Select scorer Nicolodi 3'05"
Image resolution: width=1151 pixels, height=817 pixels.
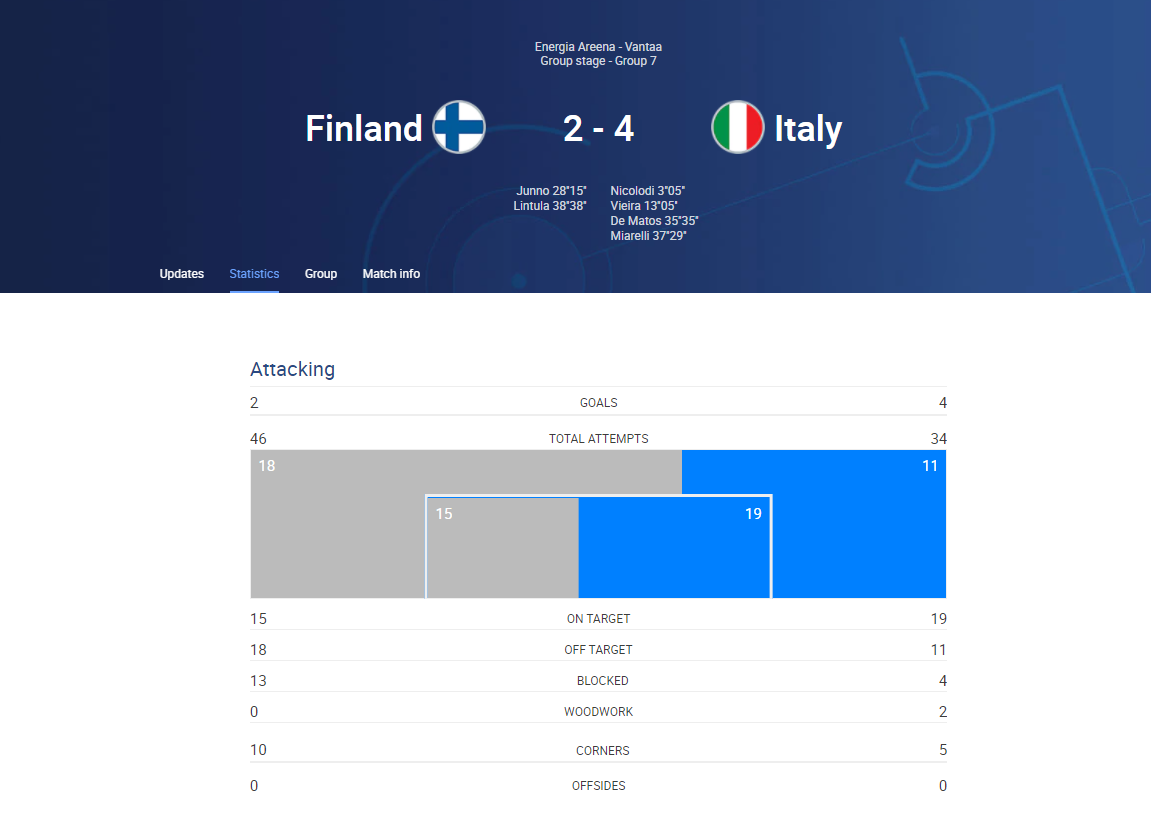tap(647, 191)
